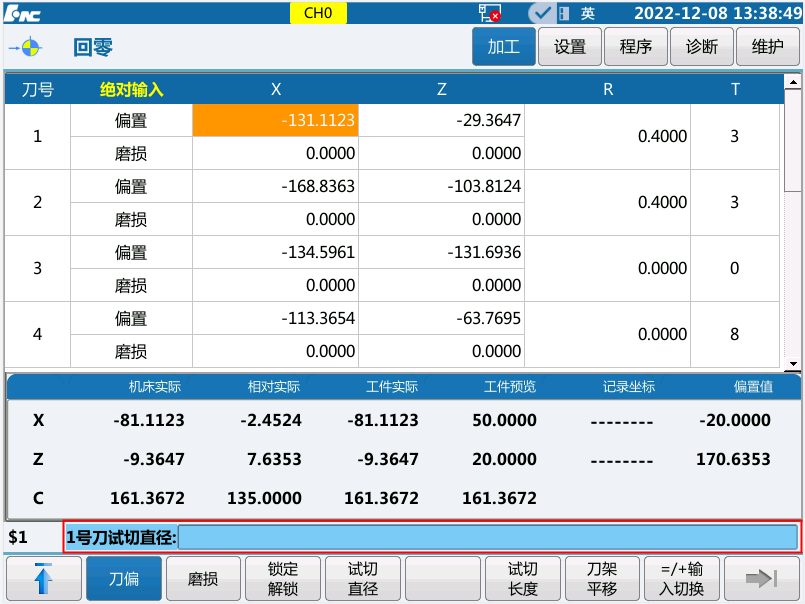Click the date and time display
This screenshot has width=805, height=604.
point(718,13)
